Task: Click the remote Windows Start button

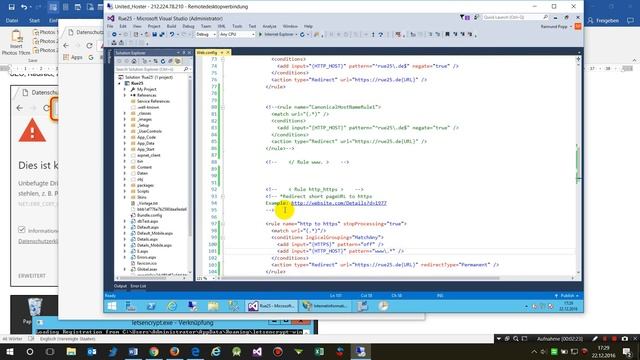Action: click(112, 306)
